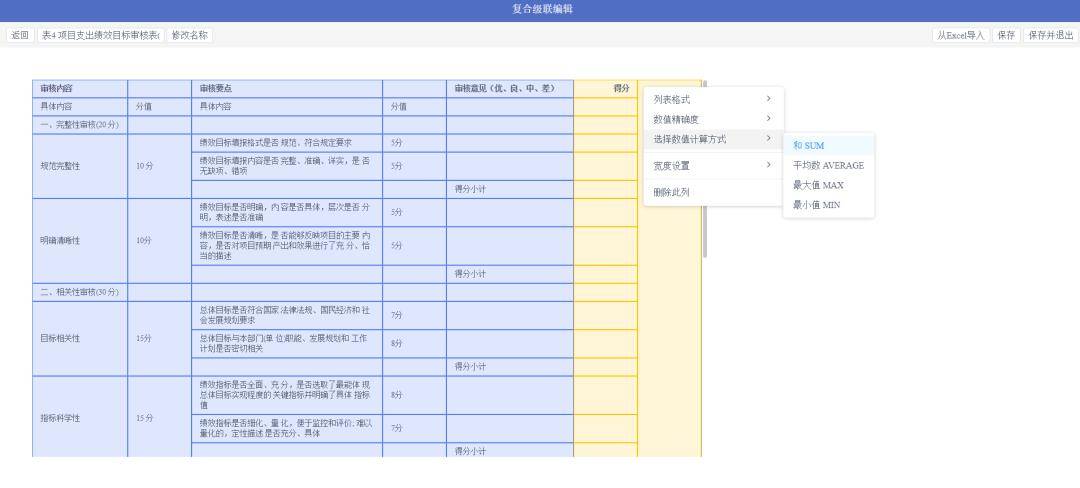Click the 10分 cell in 规范完整性 row
This screenshot has height=488, width=1080.
tap(159, 166)
